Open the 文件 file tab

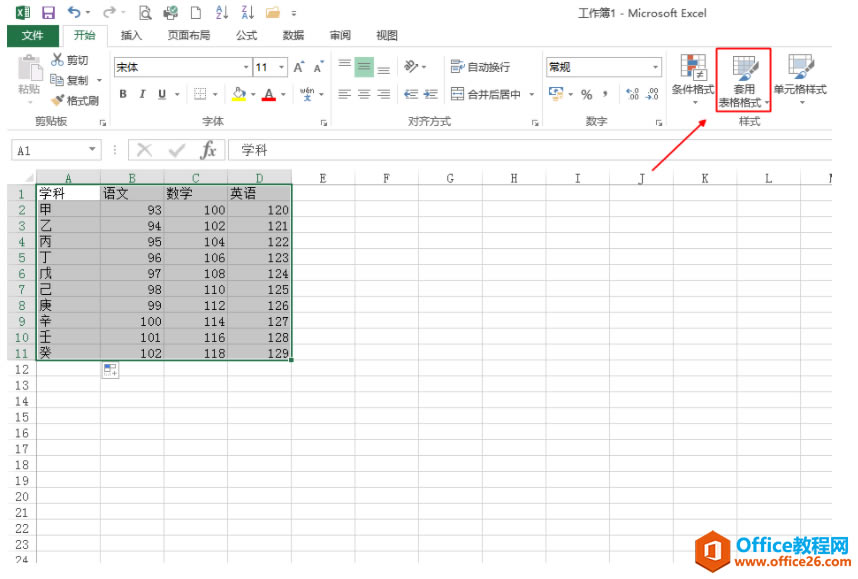32,36
